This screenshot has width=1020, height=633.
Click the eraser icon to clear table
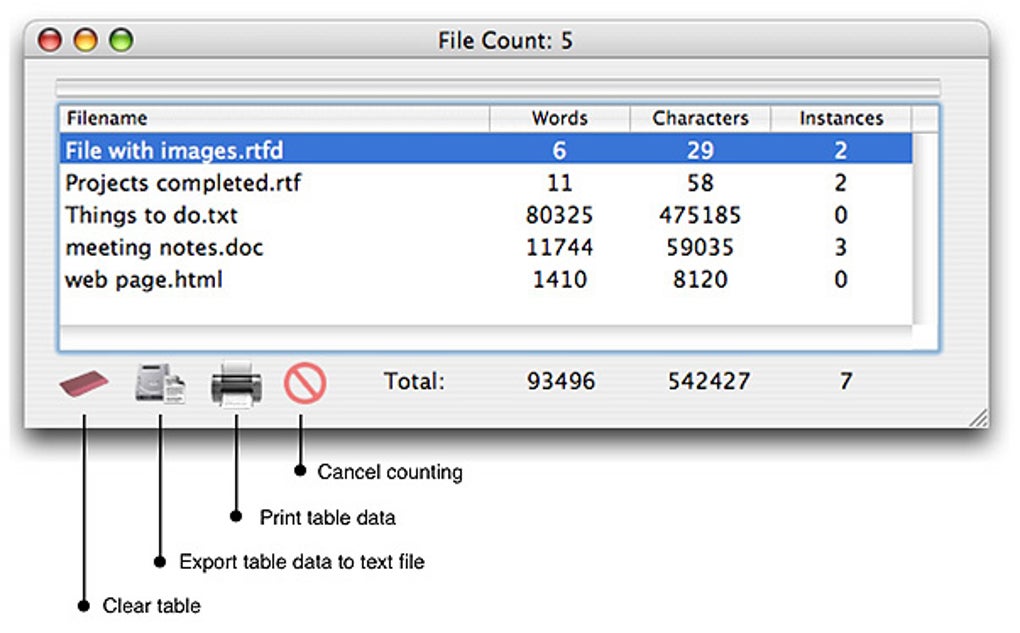pyautogui.click(x=84, y=384)
